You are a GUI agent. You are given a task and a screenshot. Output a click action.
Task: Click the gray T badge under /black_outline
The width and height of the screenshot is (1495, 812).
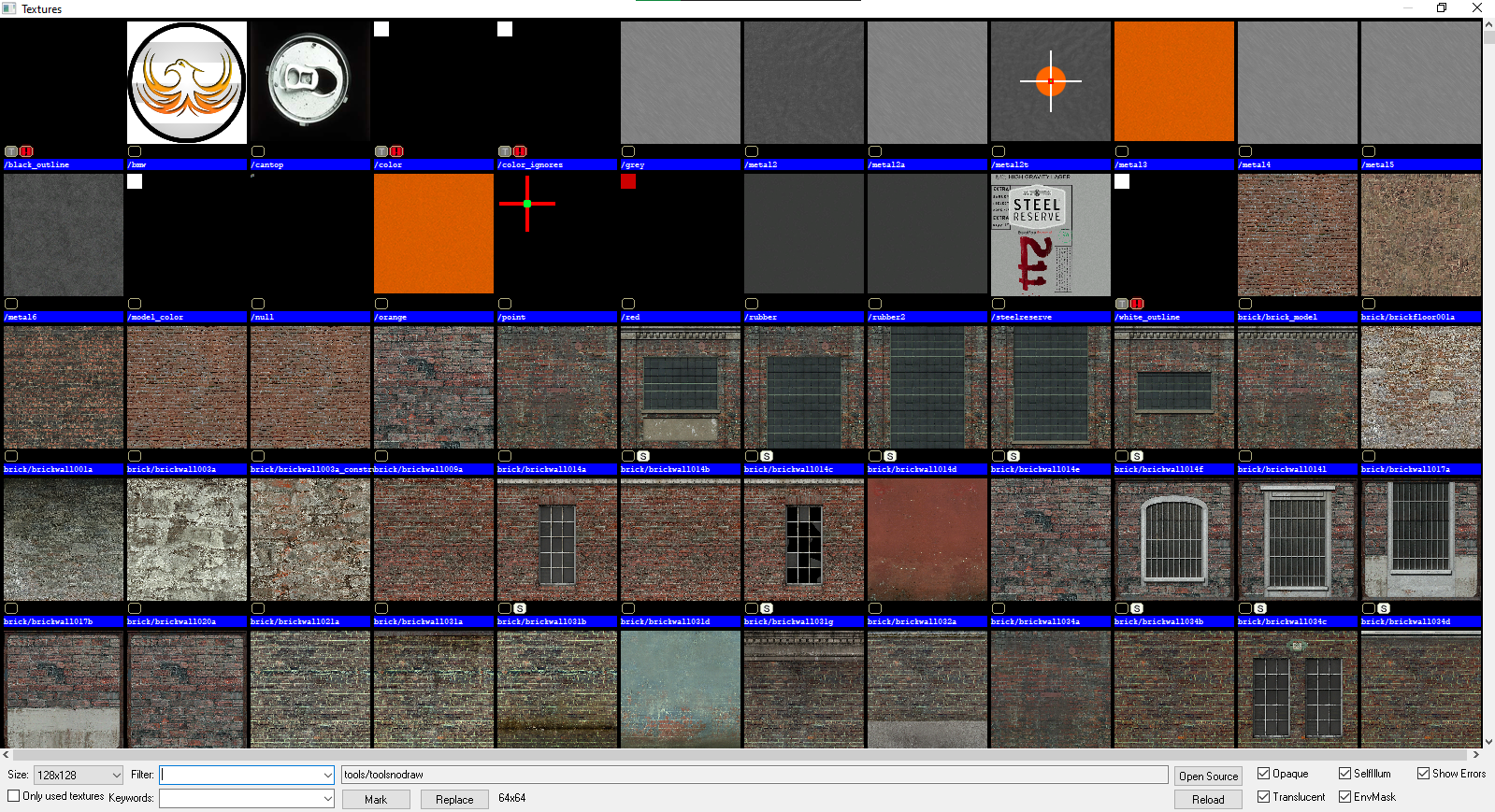pyautogui.click(x=11, y=151)
